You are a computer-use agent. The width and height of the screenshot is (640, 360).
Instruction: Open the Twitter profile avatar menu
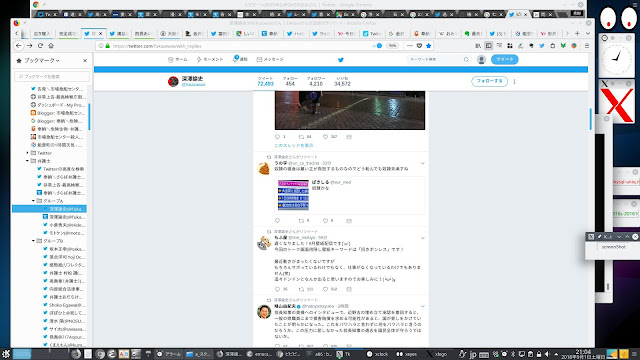click(481, 60)
